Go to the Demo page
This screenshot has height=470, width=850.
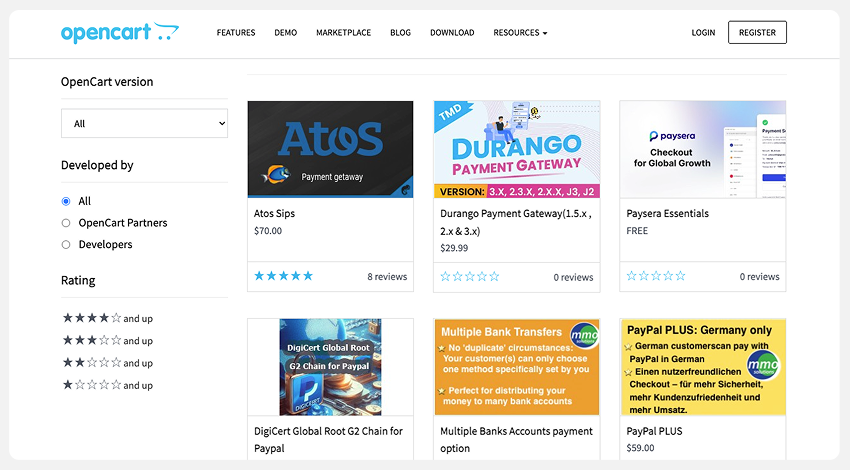(x=286, y=33)
